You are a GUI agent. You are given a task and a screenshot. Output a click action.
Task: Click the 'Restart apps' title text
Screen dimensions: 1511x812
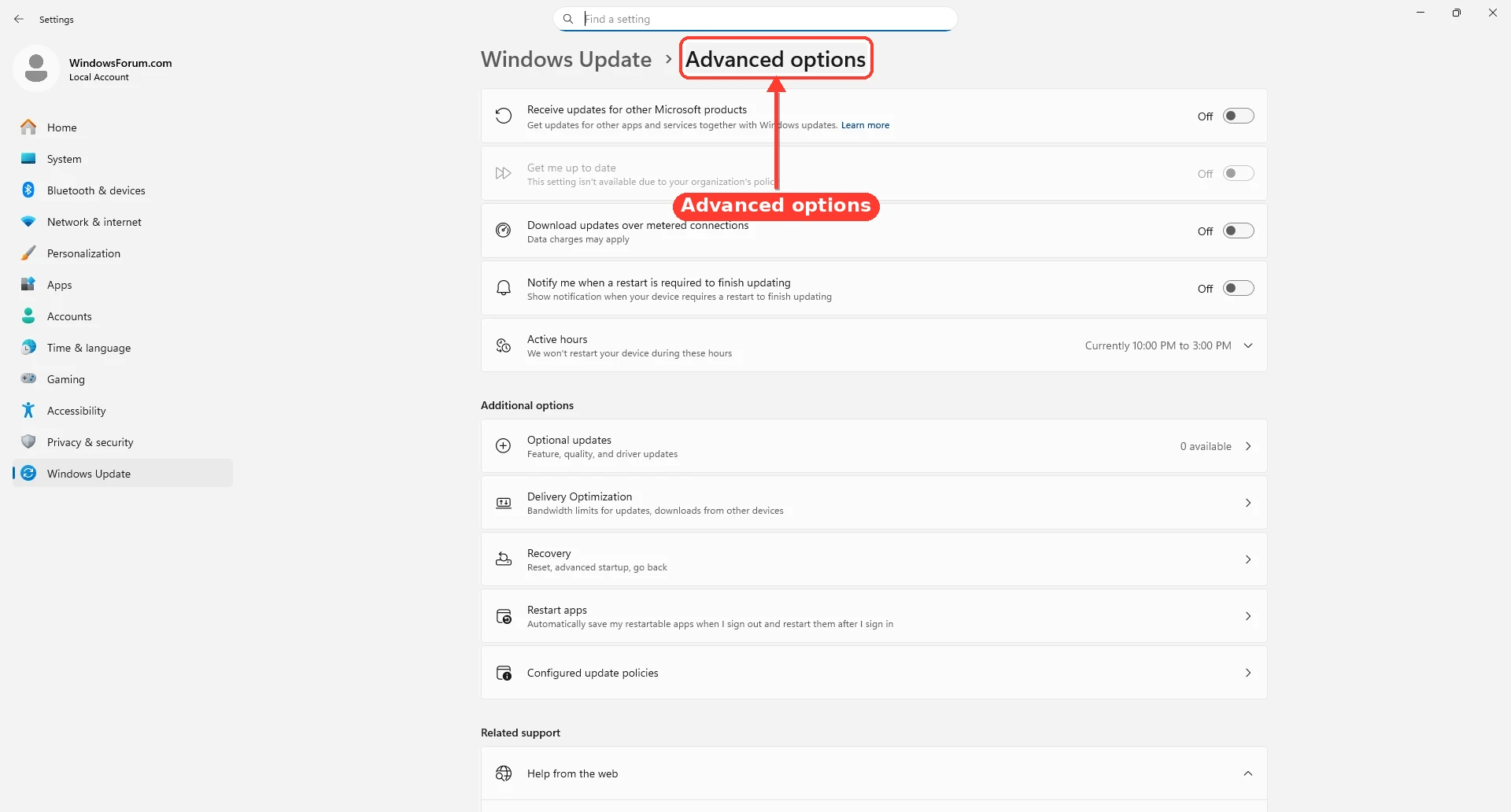pyautogui.click(x=557, y=610)
